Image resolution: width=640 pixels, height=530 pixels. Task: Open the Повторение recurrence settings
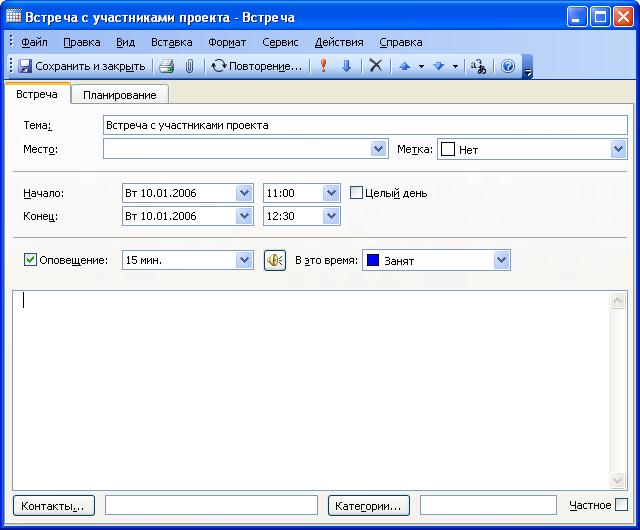[x=257, y=66]
